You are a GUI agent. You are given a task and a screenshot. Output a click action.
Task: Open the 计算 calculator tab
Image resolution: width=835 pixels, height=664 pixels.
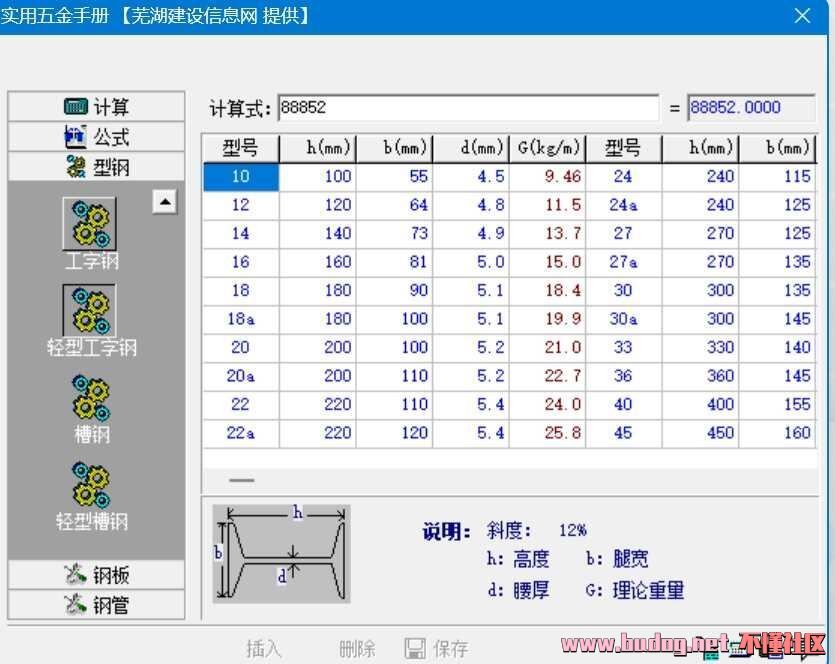[x=96, y=107]
